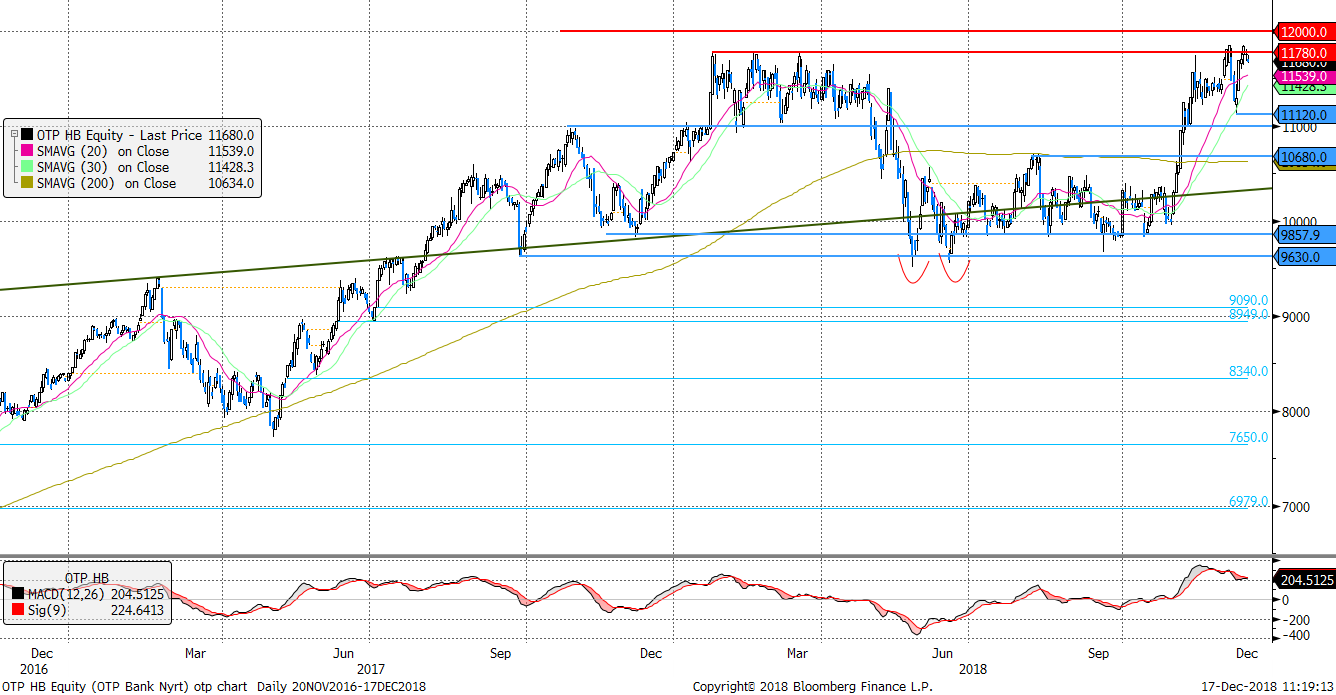
Task: Click the 'Copyright© 2018 Bloomberg Finance L.P.' notice
Action: 812,687
